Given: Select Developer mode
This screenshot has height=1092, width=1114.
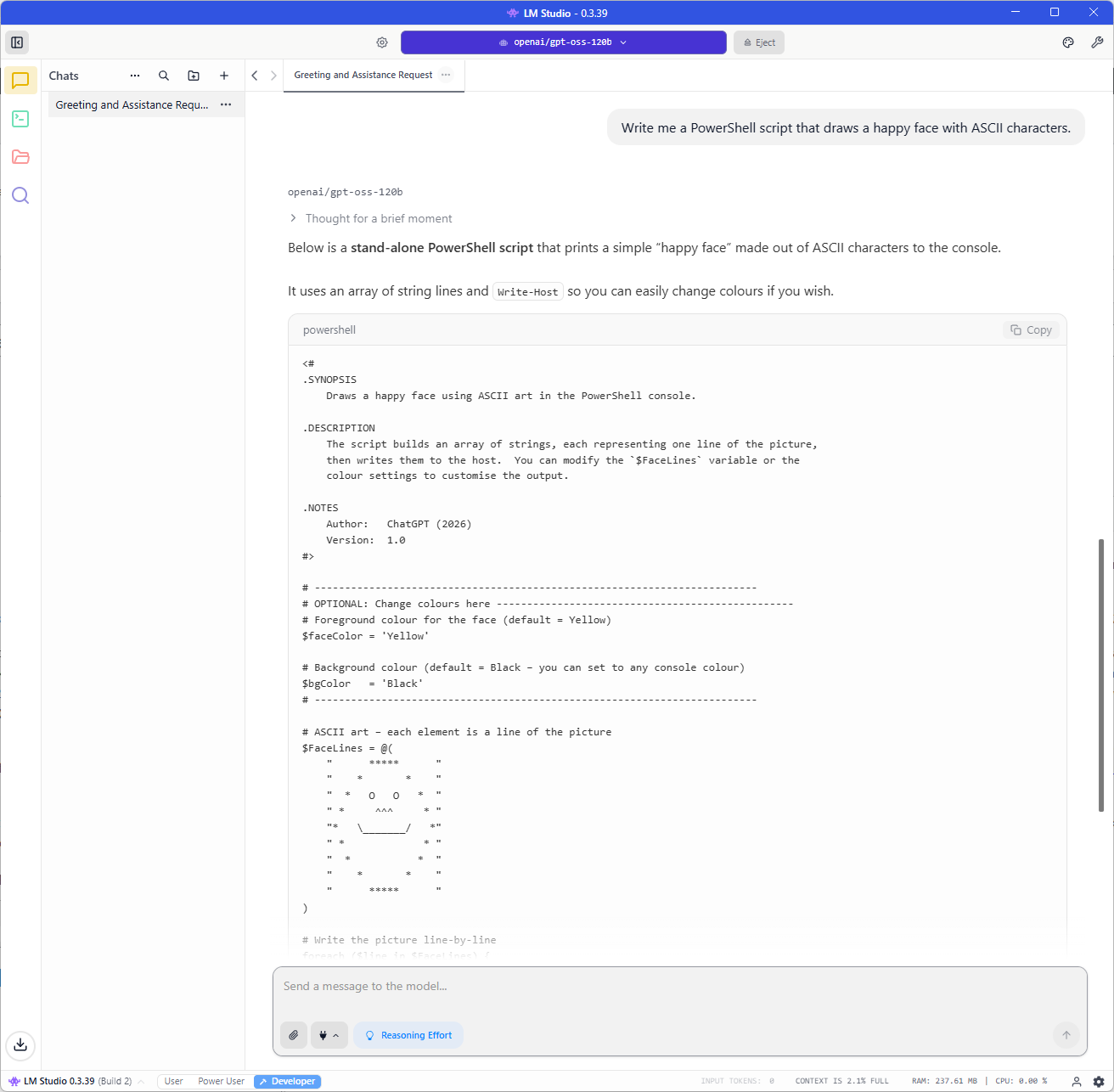Looking at the screenshot, I should pos(288,1081).
